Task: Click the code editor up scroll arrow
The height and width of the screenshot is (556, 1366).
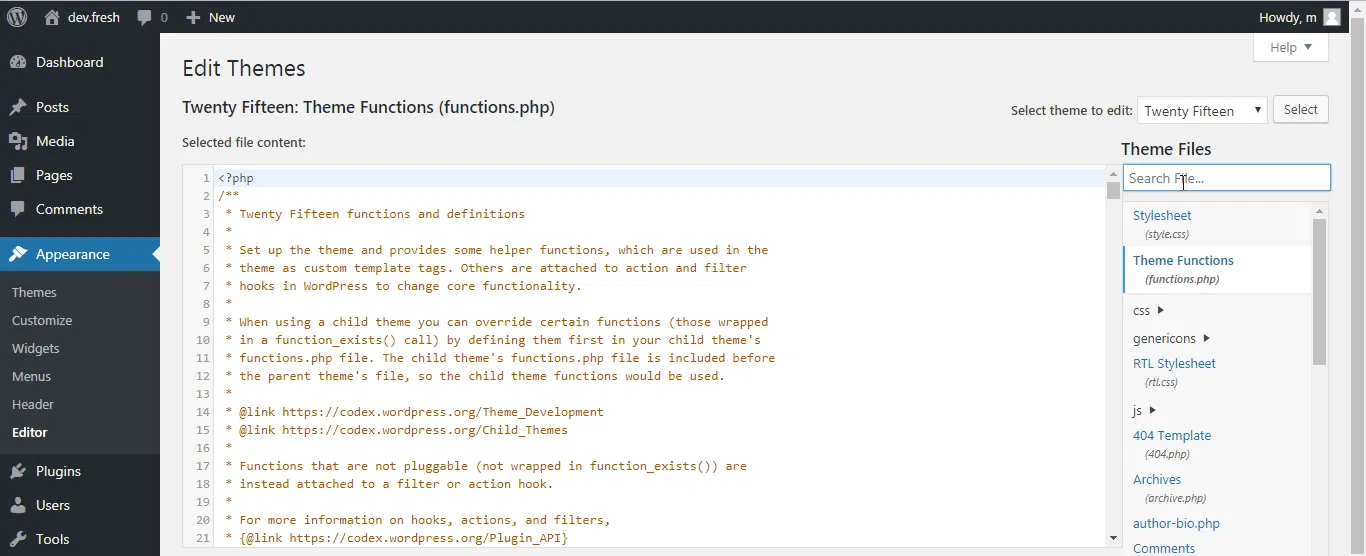Action: coord(1113,174)
